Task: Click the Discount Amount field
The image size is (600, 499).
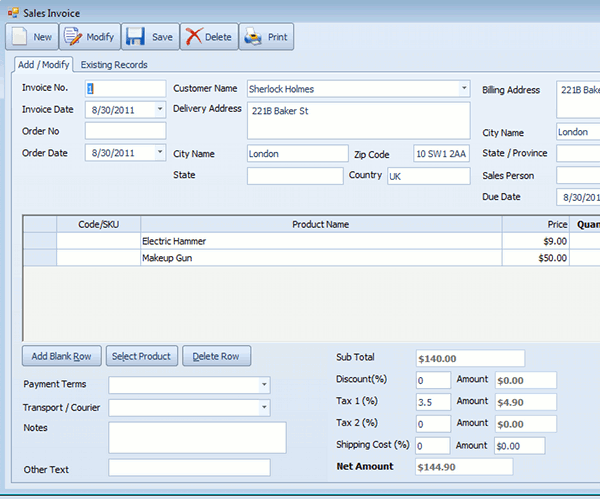Action: 526,380
